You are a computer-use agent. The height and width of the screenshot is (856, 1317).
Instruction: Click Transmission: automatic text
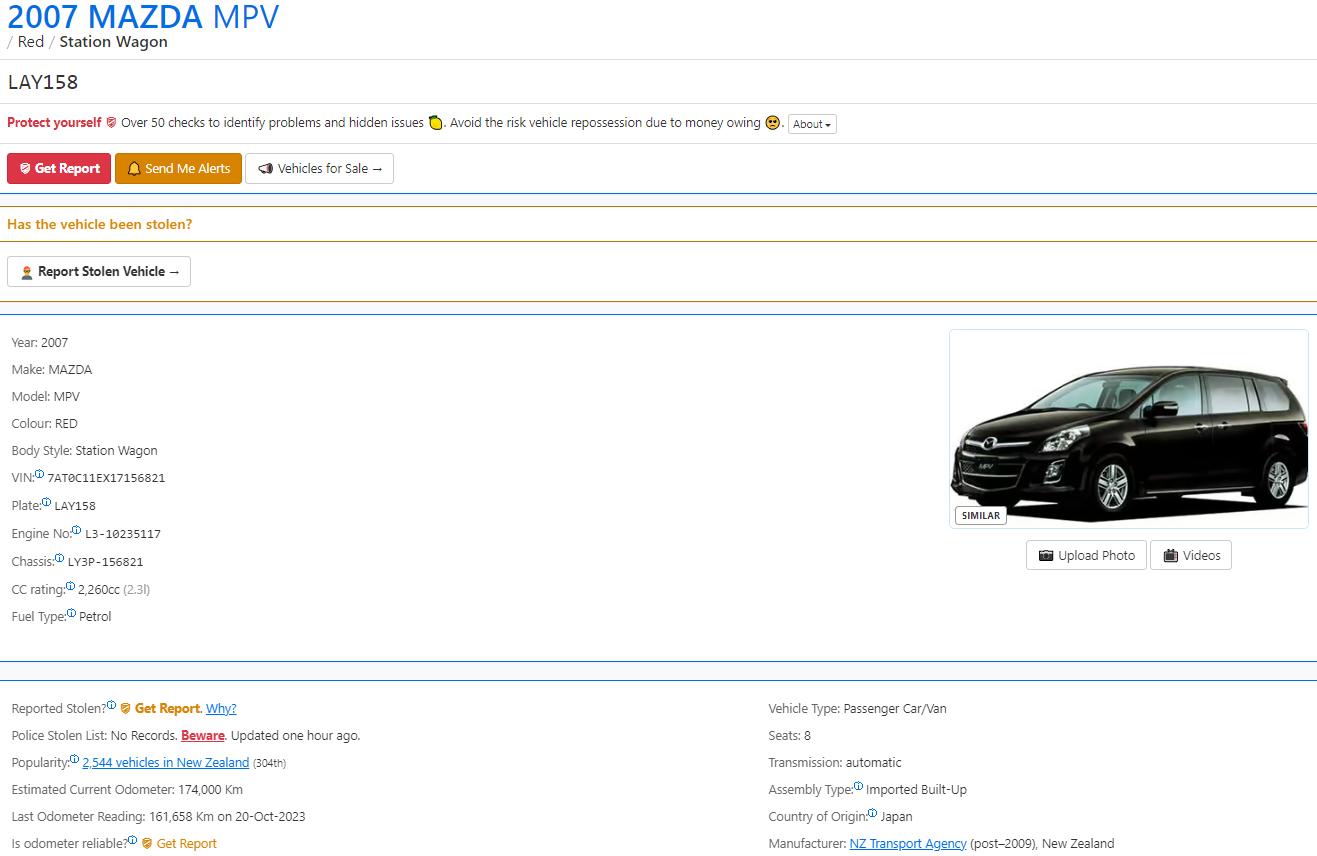pyautogui.click(x=835, y=762)
